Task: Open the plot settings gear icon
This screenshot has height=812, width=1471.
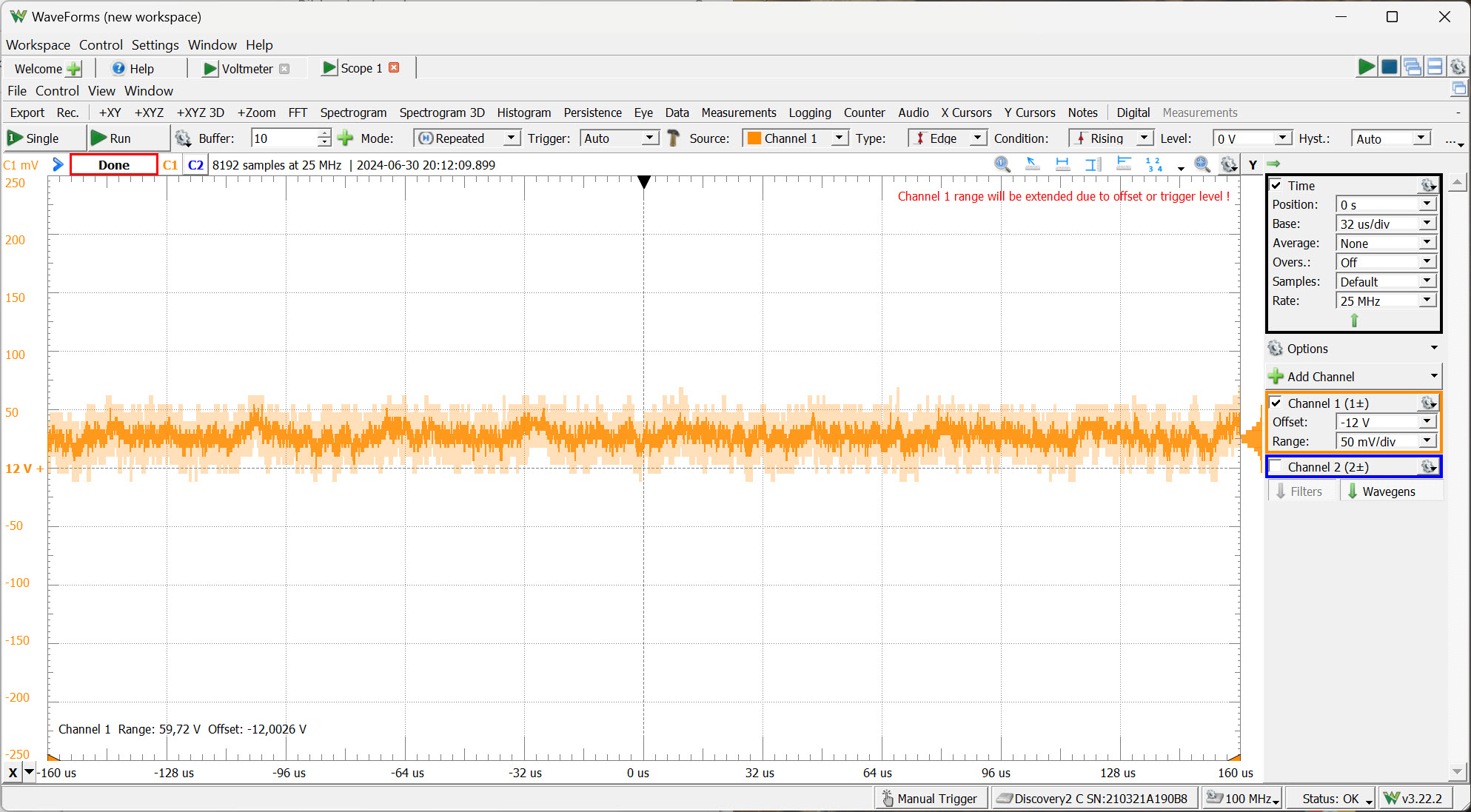Action: (x=1229, y=164)
